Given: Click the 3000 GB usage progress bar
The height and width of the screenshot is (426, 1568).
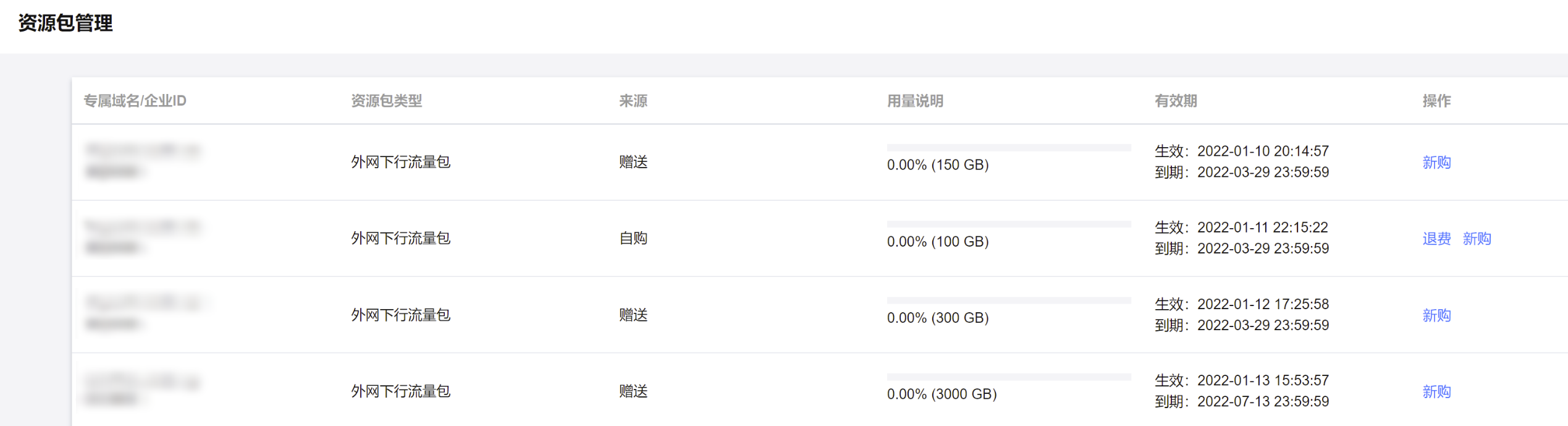Looking at the screenshot, I should (1008, 377).
